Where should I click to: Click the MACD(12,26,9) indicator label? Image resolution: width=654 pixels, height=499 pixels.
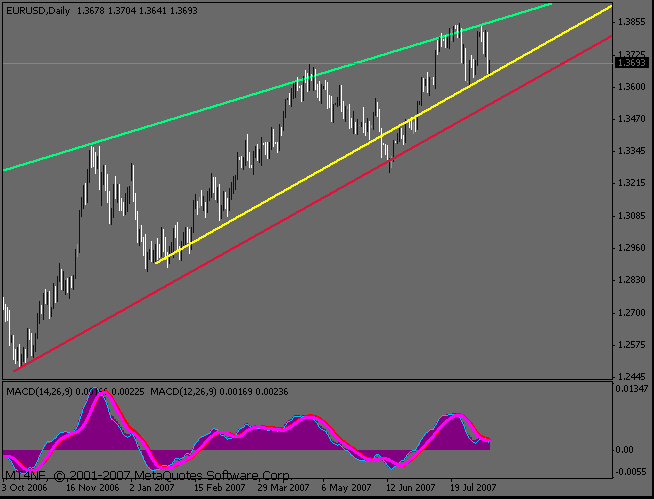pyautogui.click(x=184, y=392)
